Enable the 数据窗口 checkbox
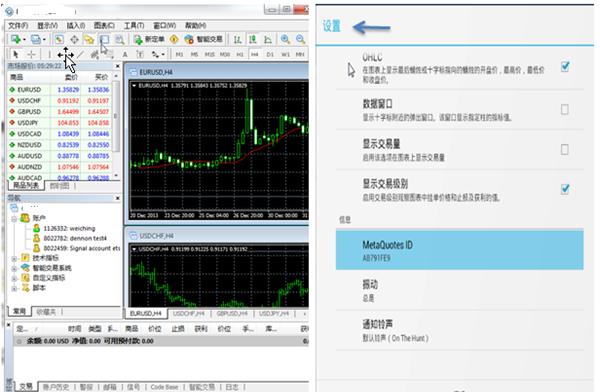The width and height of the screenshot is (600, 392). coord(564,110)
